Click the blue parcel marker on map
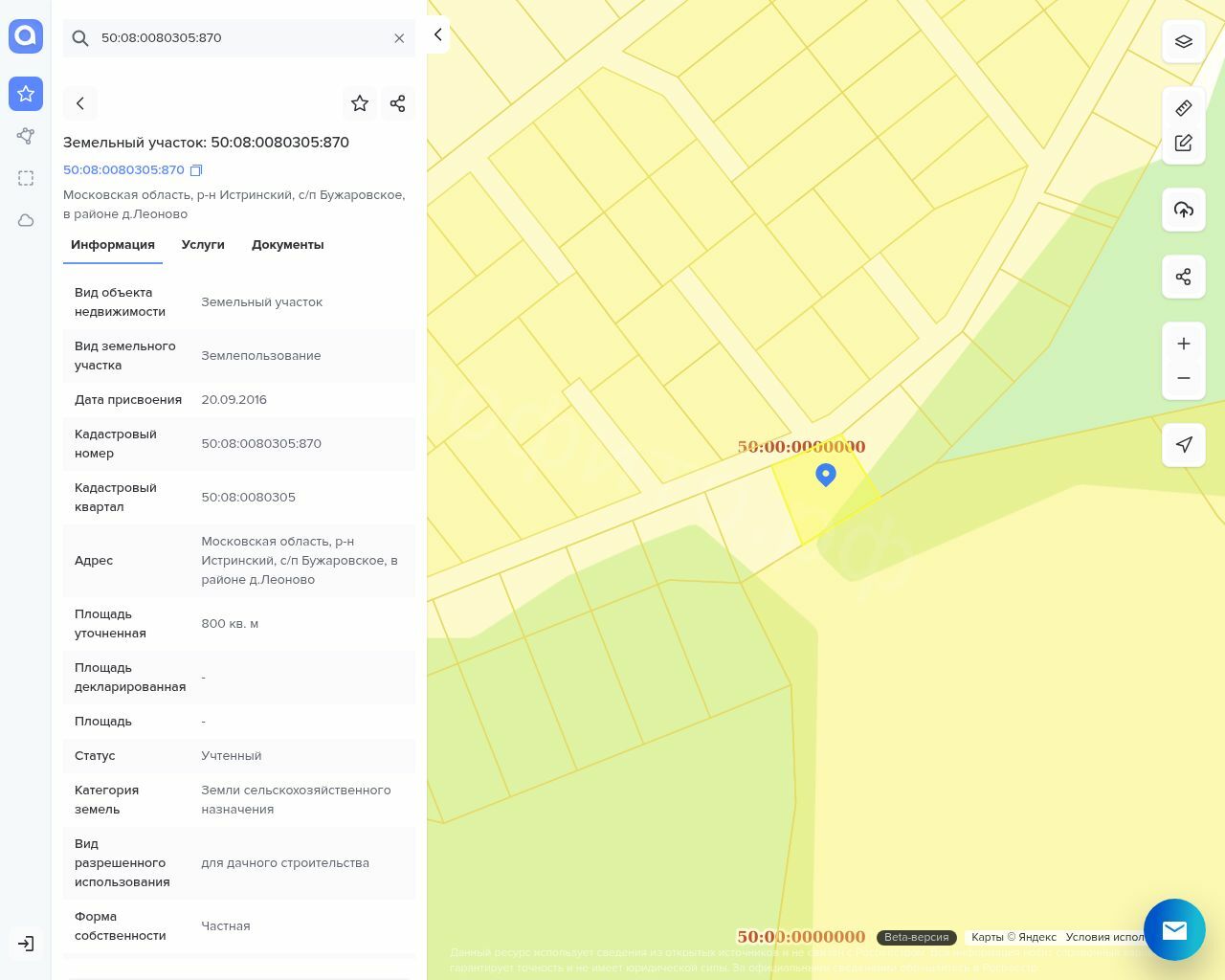The width and height of the screenshot is (1225, 980). (x=825, y=475)
